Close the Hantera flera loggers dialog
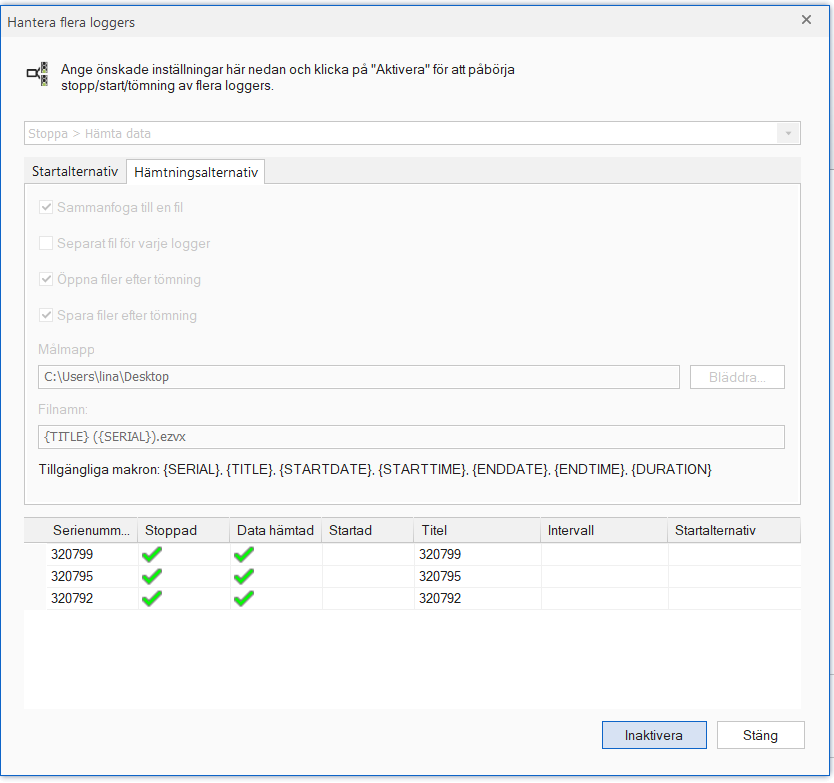The image size is (834, 783). coord(806,20)
